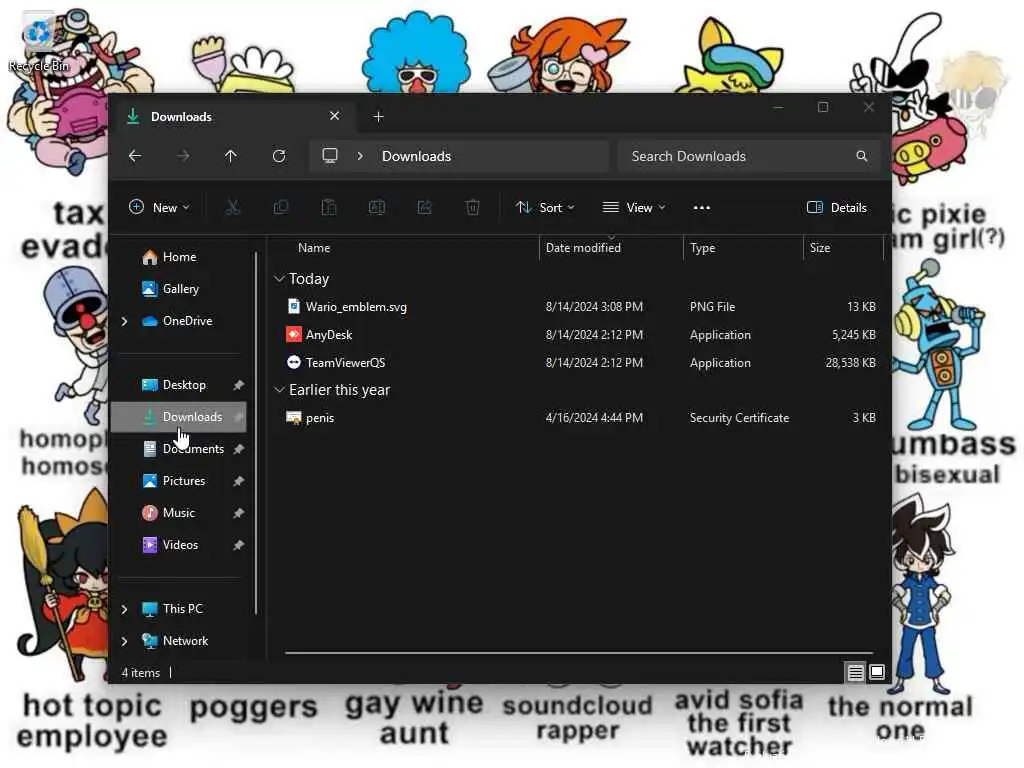The width and height of the screenshot is (1024, 768).
Task: Click the Rename toolbar icon
Action: coord(377,208)
